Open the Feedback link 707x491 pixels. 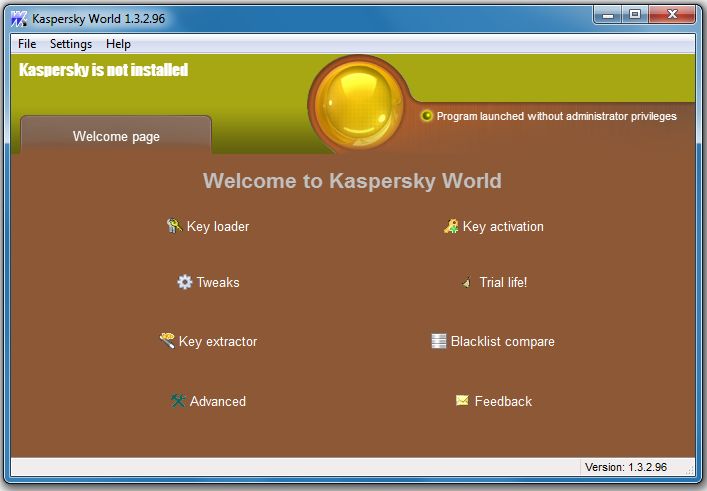(x=503, y=401)
